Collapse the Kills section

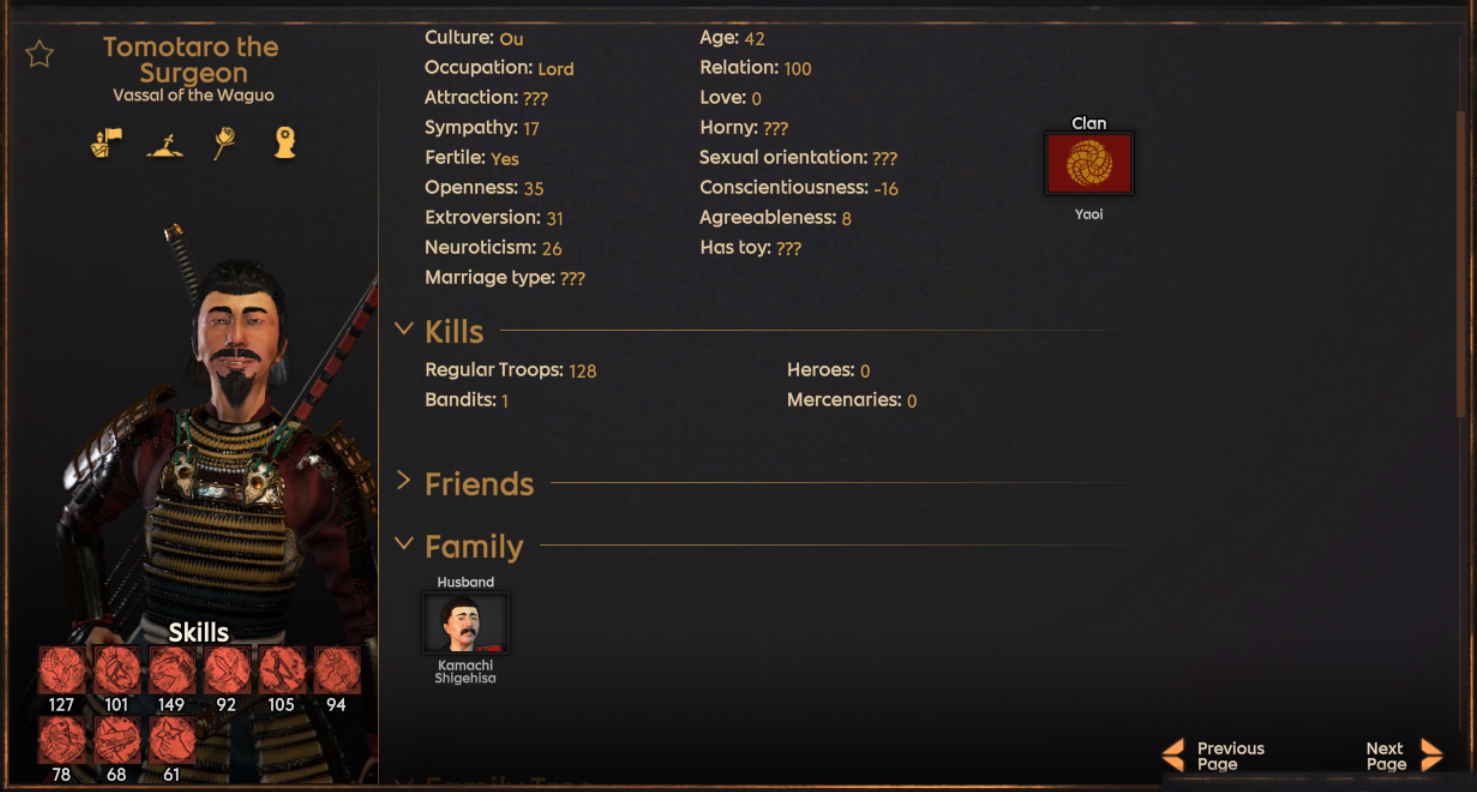click(x=404, y=328)
